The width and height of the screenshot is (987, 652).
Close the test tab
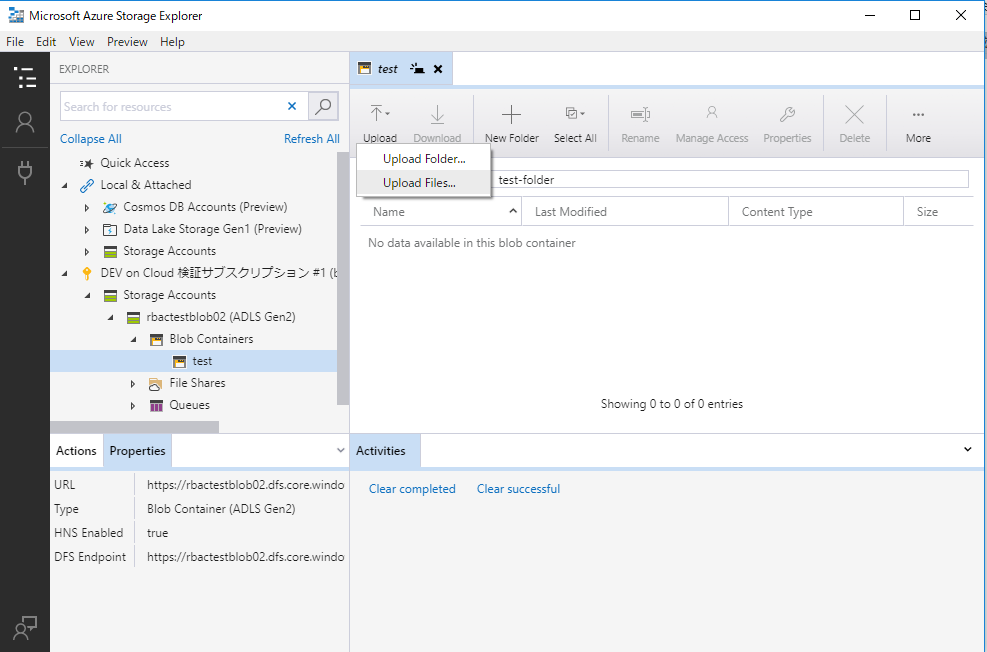(x=438, y=69)
